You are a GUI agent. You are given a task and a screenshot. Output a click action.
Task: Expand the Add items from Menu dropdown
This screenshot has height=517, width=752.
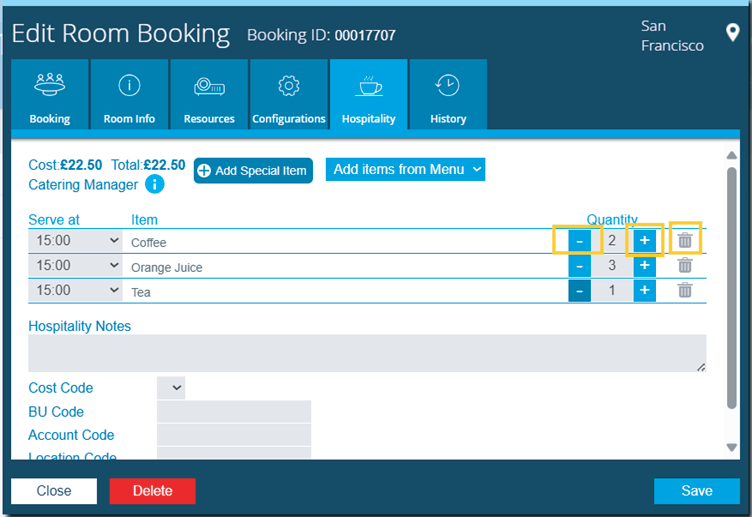pos(405,170)
